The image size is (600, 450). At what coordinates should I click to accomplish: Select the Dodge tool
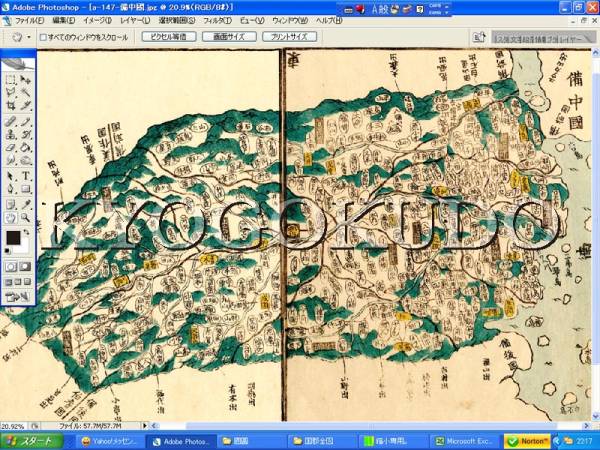[x=26, y=160]
